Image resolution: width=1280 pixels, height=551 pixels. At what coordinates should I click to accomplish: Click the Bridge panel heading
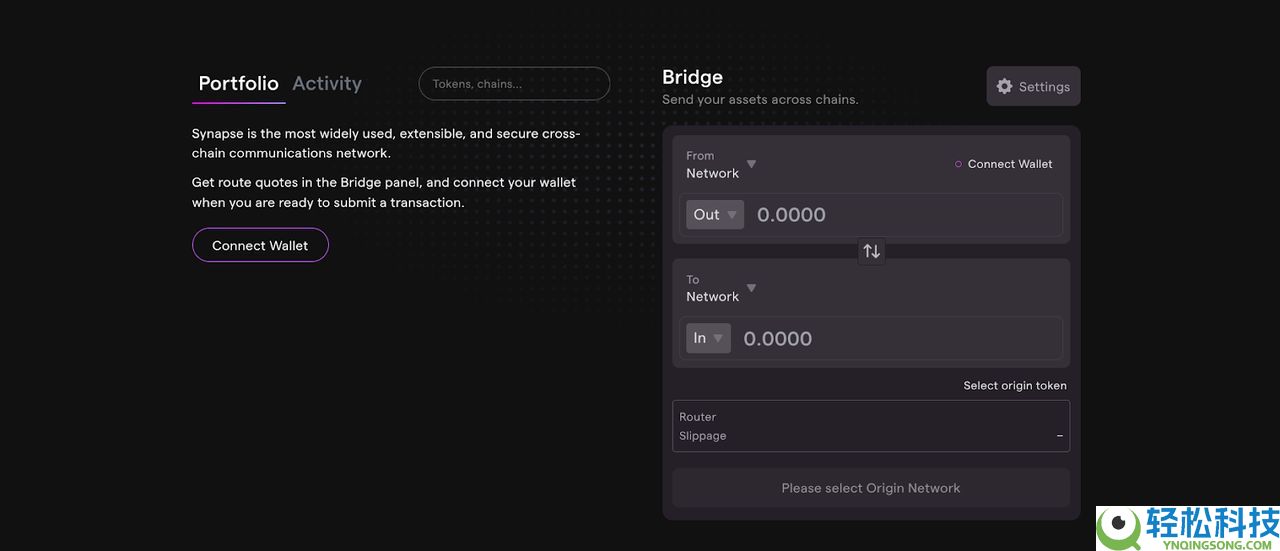pyautogui.click(x=692, y=77)
